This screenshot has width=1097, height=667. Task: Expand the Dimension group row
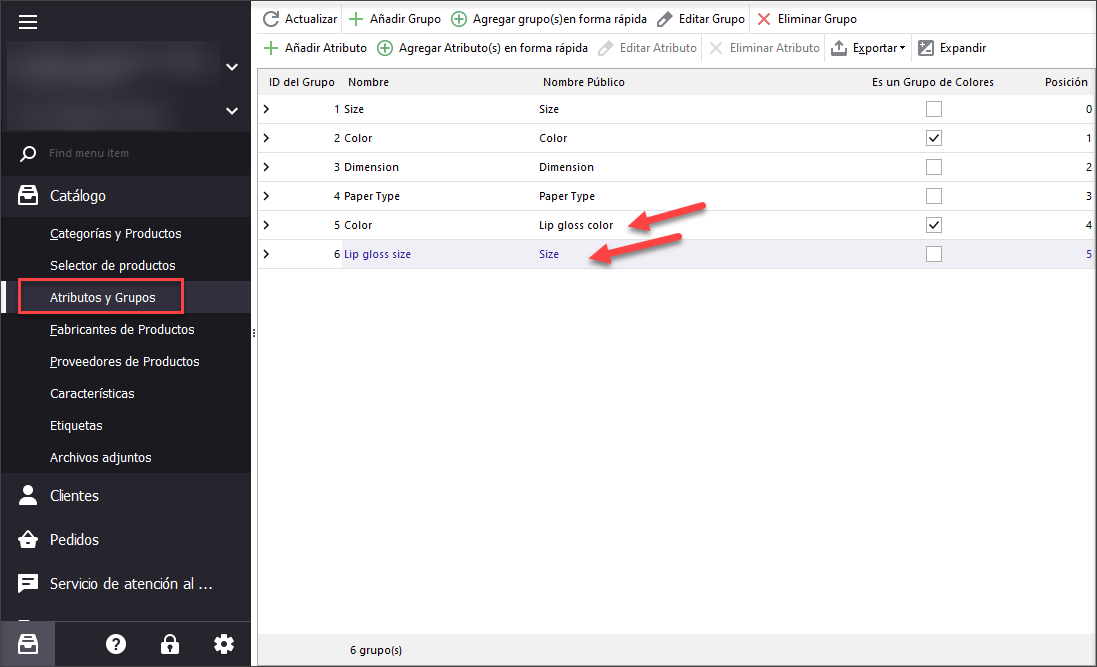pyautogui.click(x=266, y=167)
